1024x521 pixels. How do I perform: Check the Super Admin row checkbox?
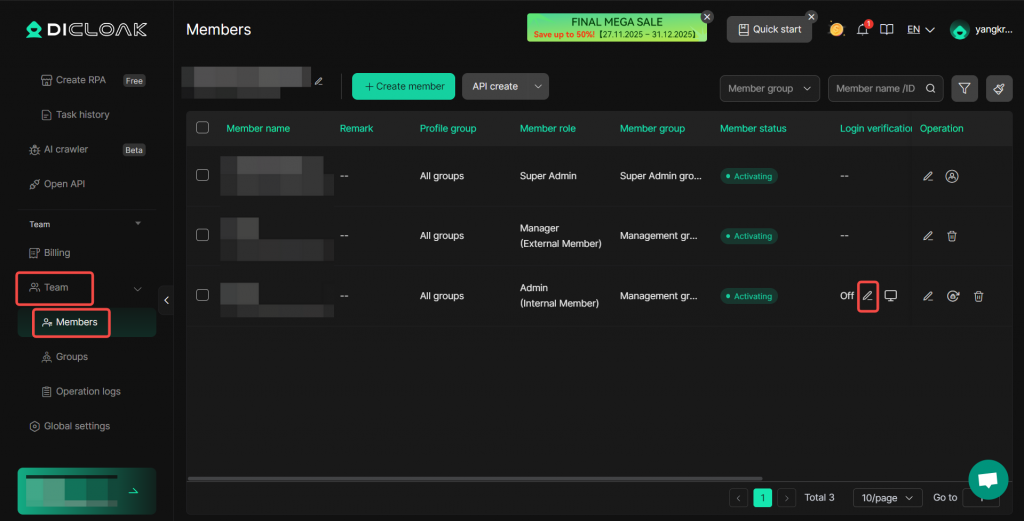(x=203, y=176)
